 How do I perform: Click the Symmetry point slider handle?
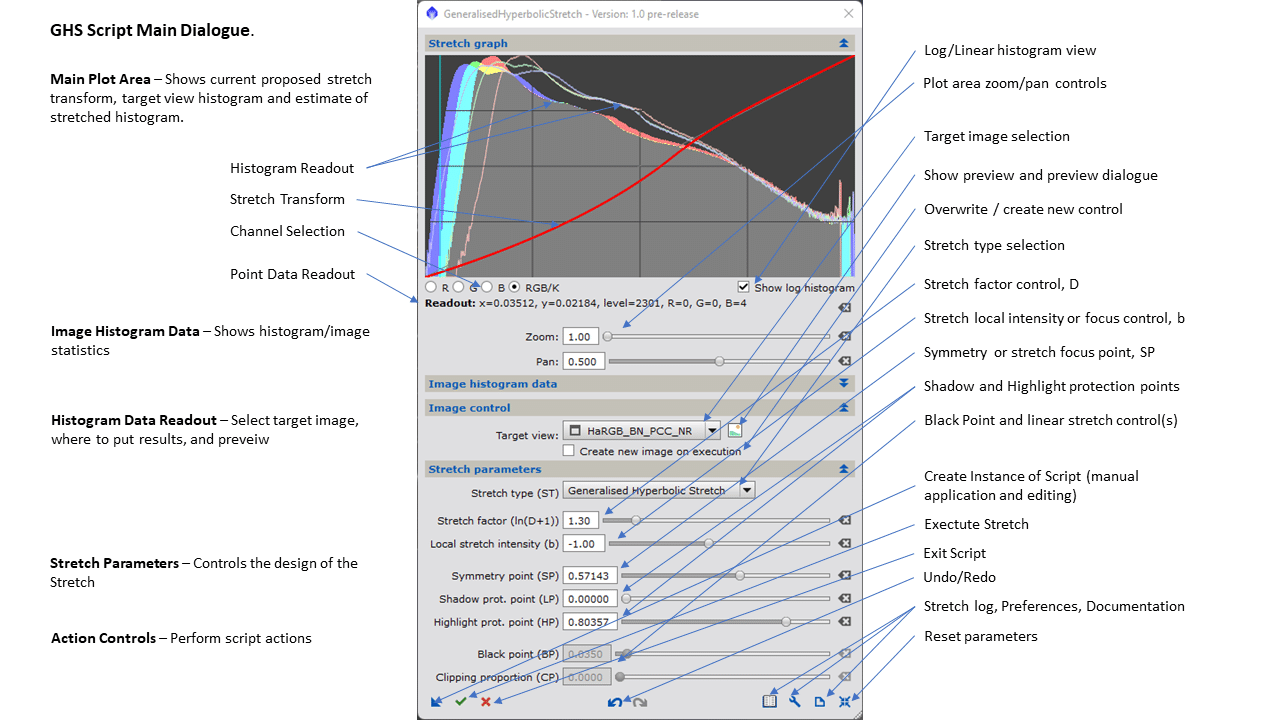click(x=740, y=575)
